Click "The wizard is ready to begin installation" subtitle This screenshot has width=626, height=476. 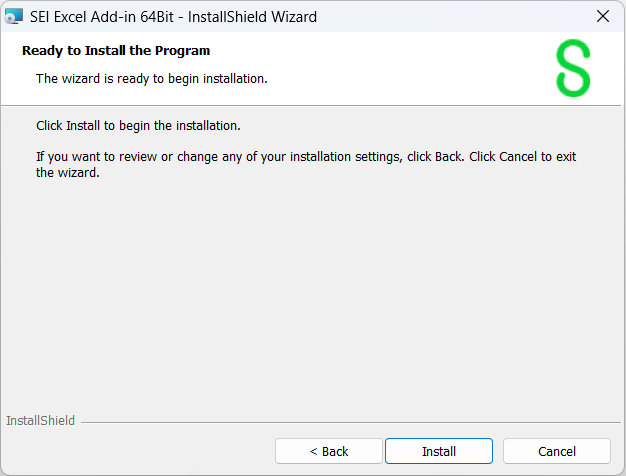click(151, 78)
